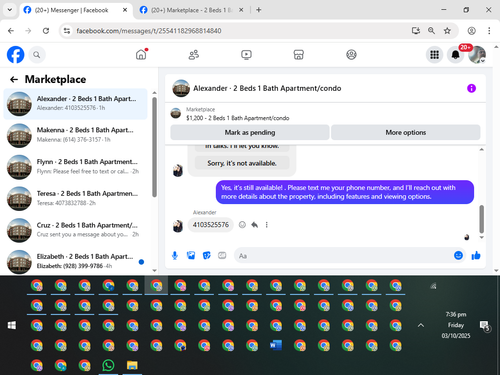This screenshot has height=375, width=500.
Task: Open Word from the taskbar
Action: pos(276,346)
